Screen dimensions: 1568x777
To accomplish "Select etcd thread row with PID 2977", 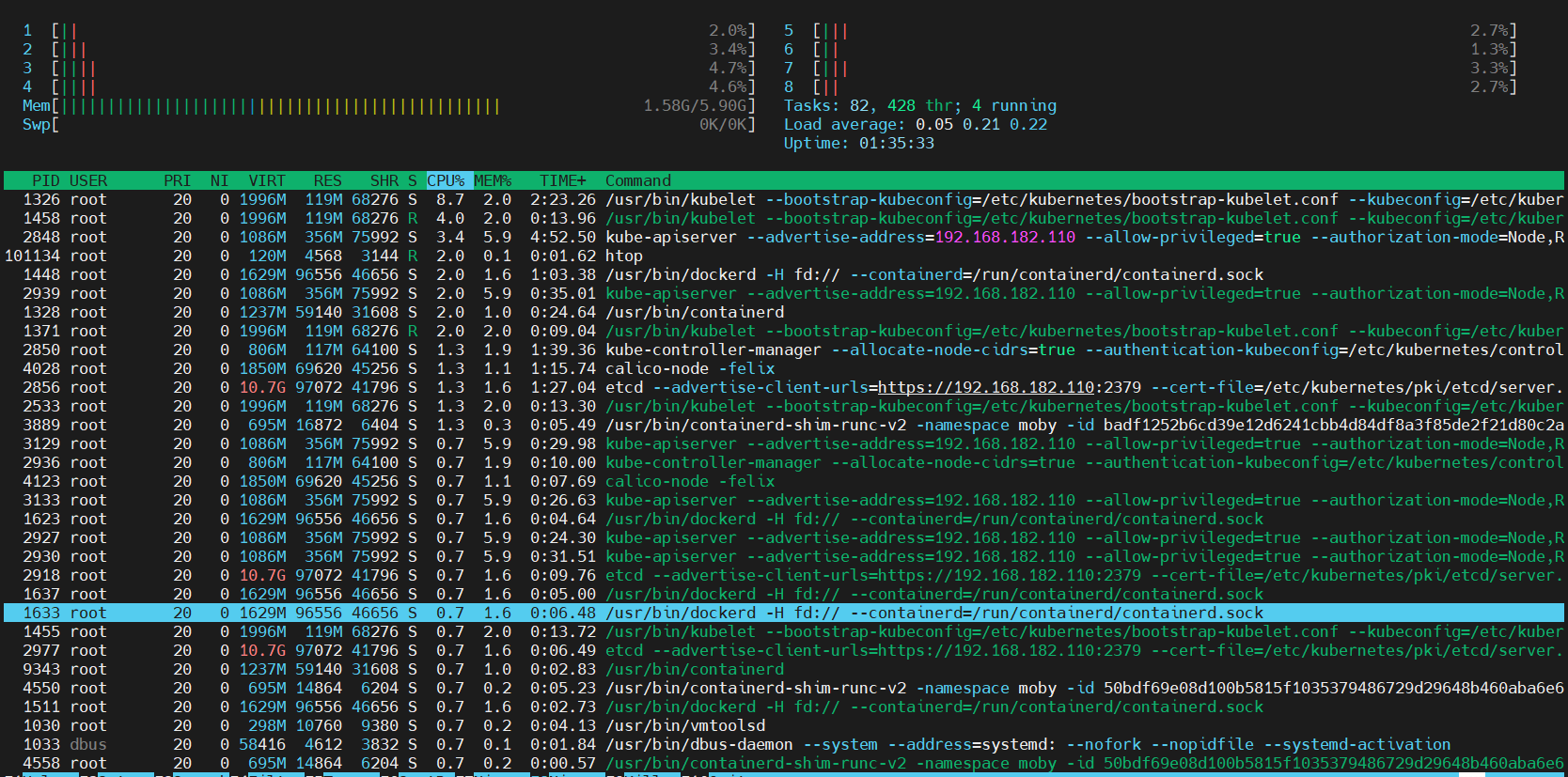I will coord(784,650).
